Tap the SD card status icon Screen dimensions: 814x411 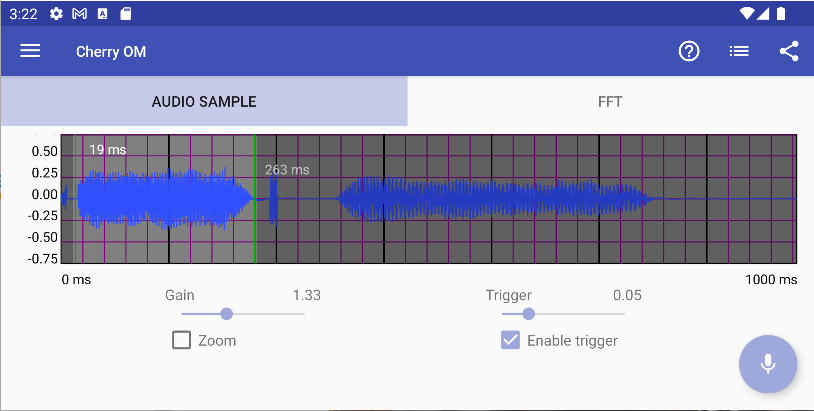point(126,13)
